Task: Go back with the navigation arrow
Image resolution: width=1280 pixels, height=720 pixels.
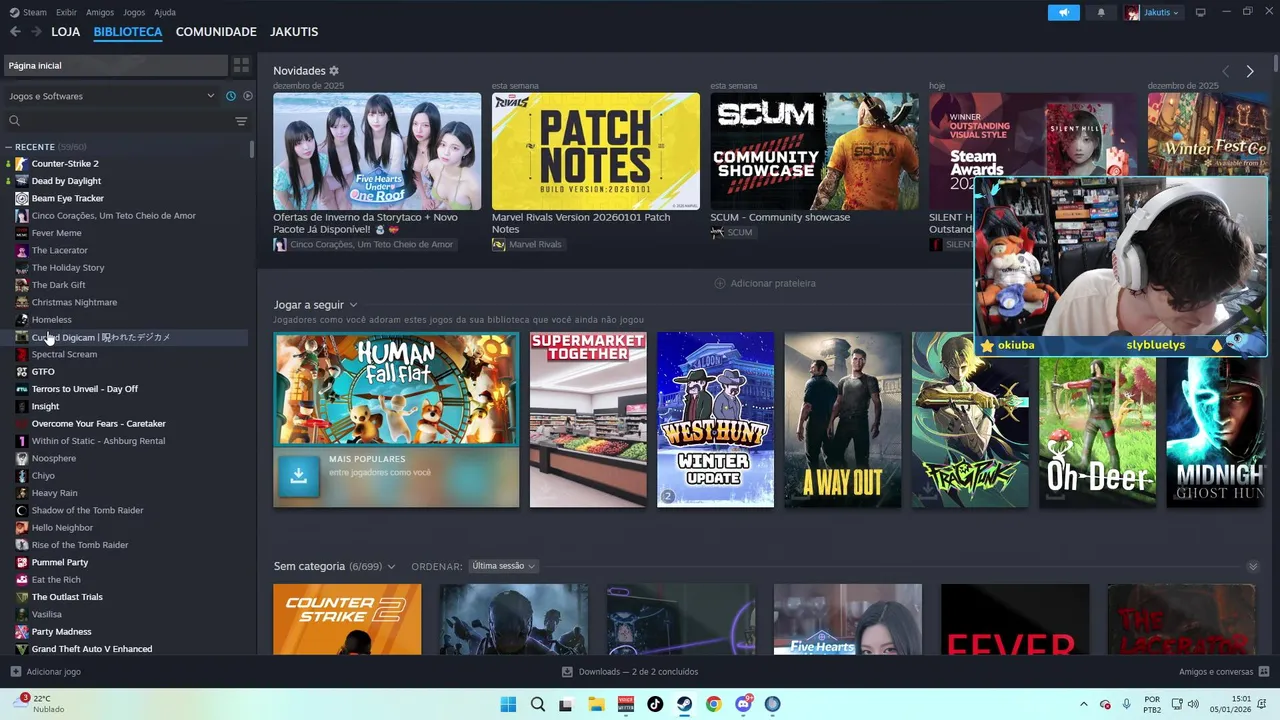Action: 15,32
